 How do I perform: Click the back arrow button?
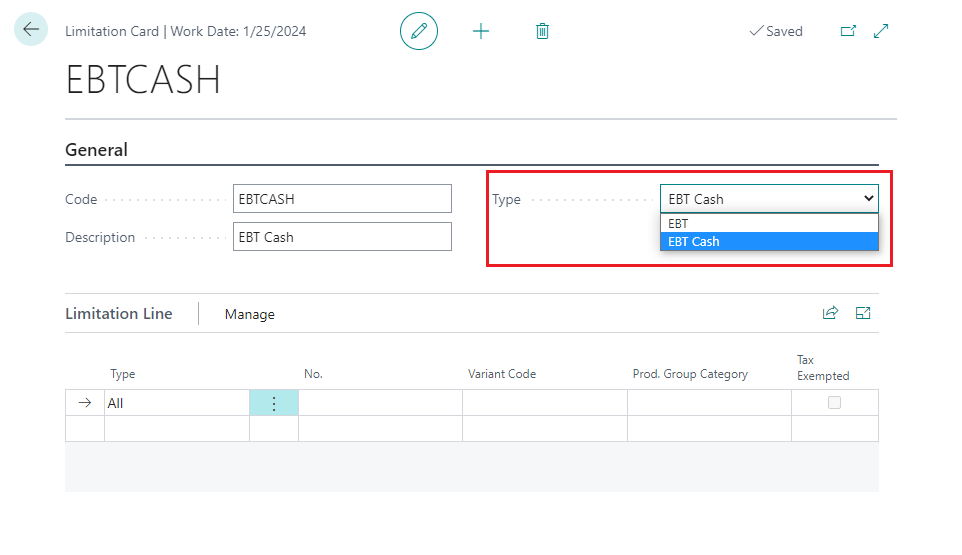click(x=31, y=30)
